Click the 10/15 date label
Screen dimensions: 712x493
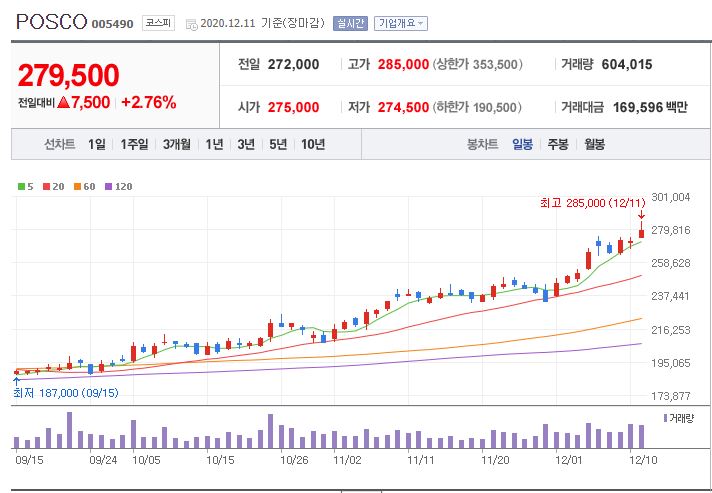[x=220, y=460]
